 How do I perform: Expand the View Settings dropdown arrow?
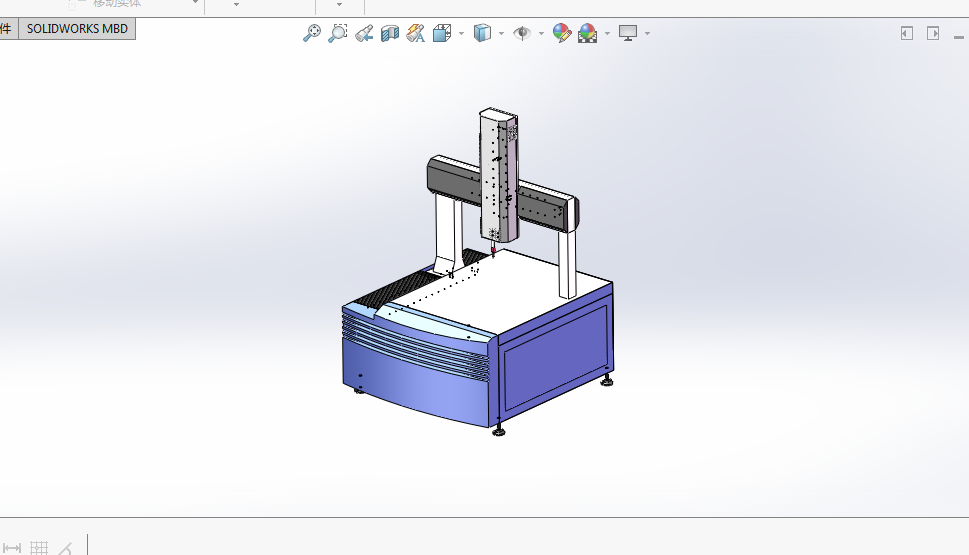(648, 33)
